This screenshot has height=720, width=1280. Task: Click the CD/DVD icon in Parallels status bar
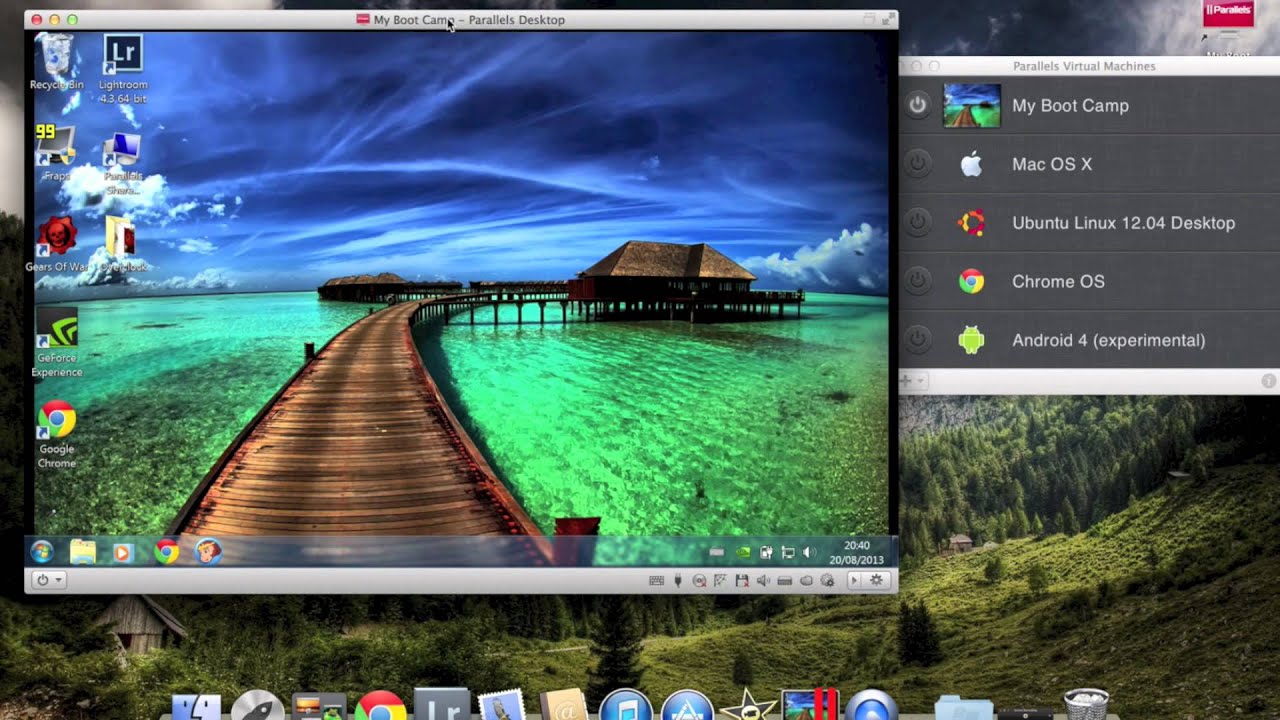pos(700,580)
